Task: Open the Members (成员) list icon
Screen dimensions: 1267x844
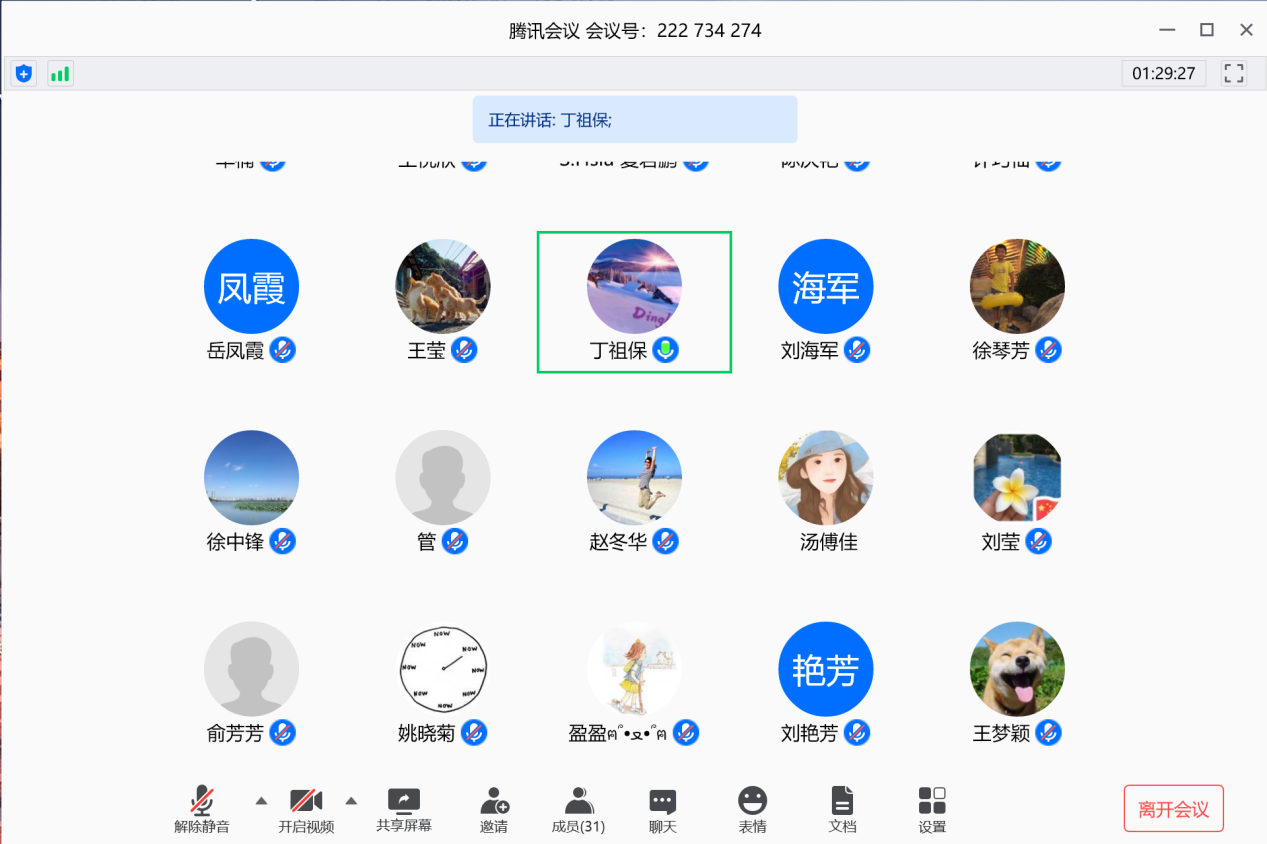Action: click(578, 809)
